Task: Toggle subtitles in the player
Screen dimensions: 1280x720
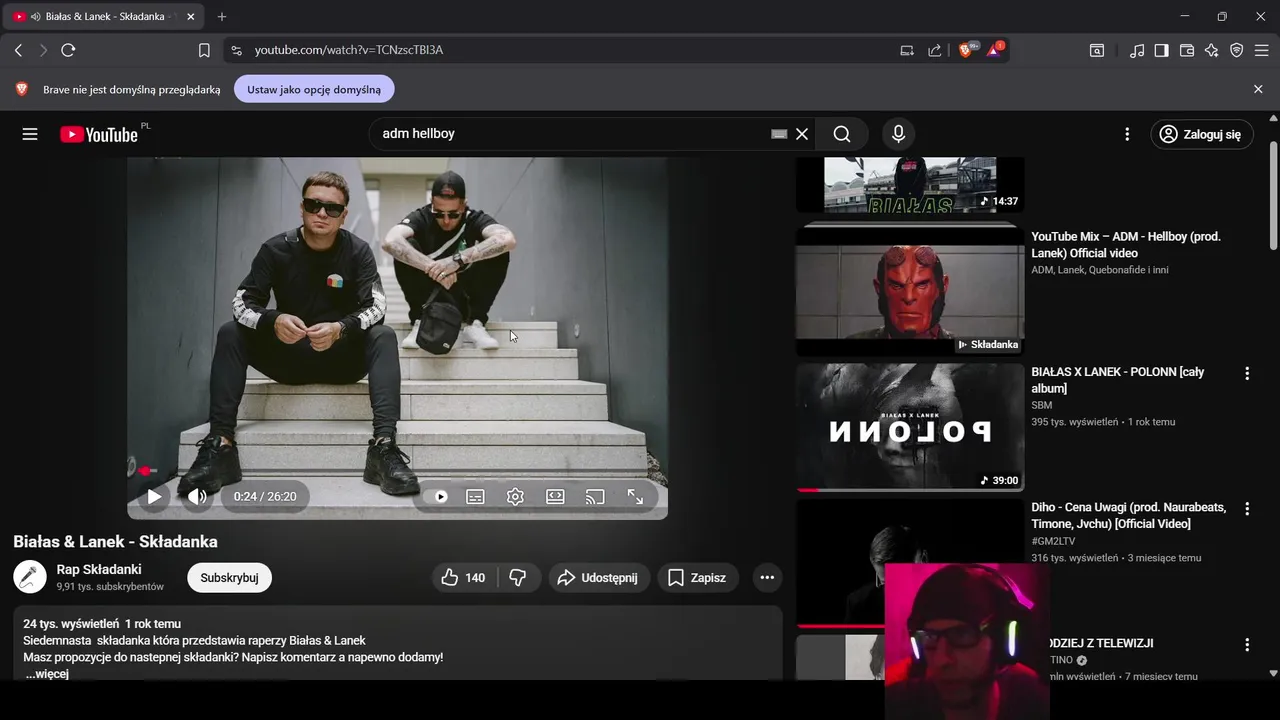Action: [475, 496]
